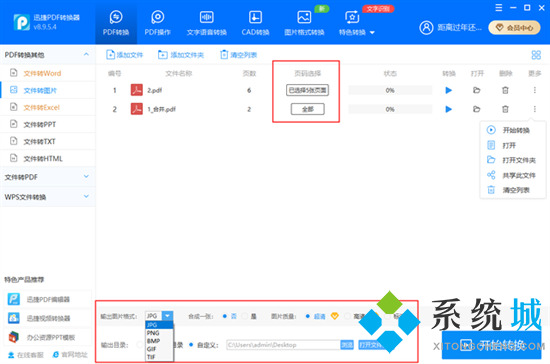The width and height of the screenshot is (550, 364).
Task: Click the open-folder icon for 1_合并.pdf
Action: click(476, 109)
